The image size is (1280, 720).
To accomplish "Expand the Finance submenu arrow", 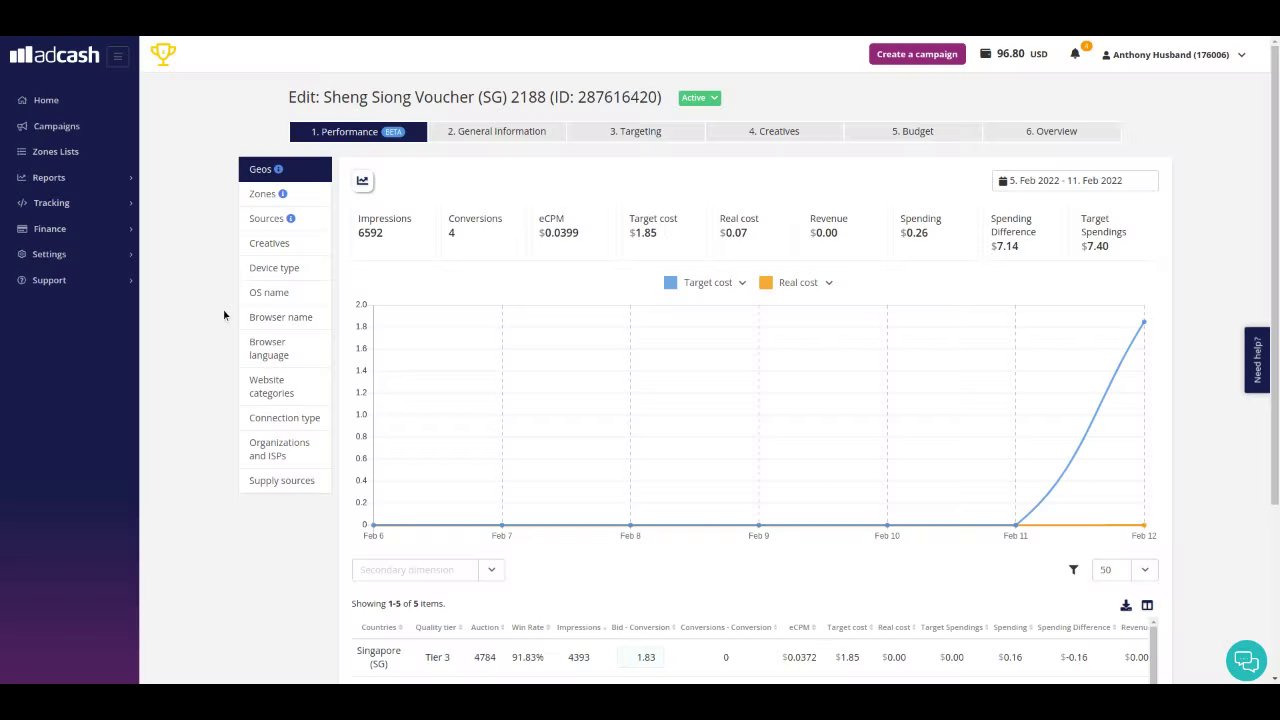I will pyautogui.click(x=131, y=229).
